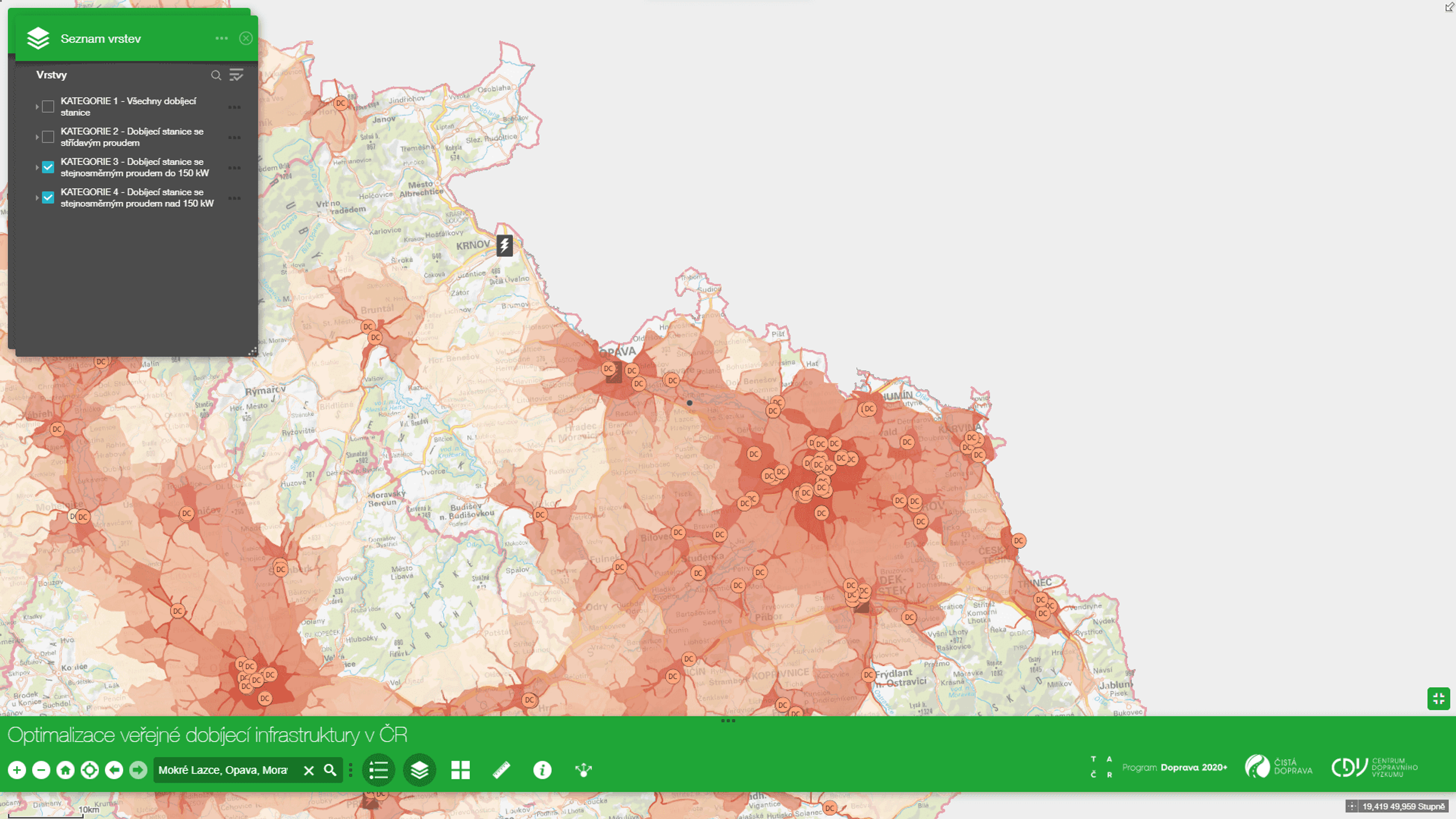Activate the my location target icon
The image size is (1456, 819).
click(90, 770)
